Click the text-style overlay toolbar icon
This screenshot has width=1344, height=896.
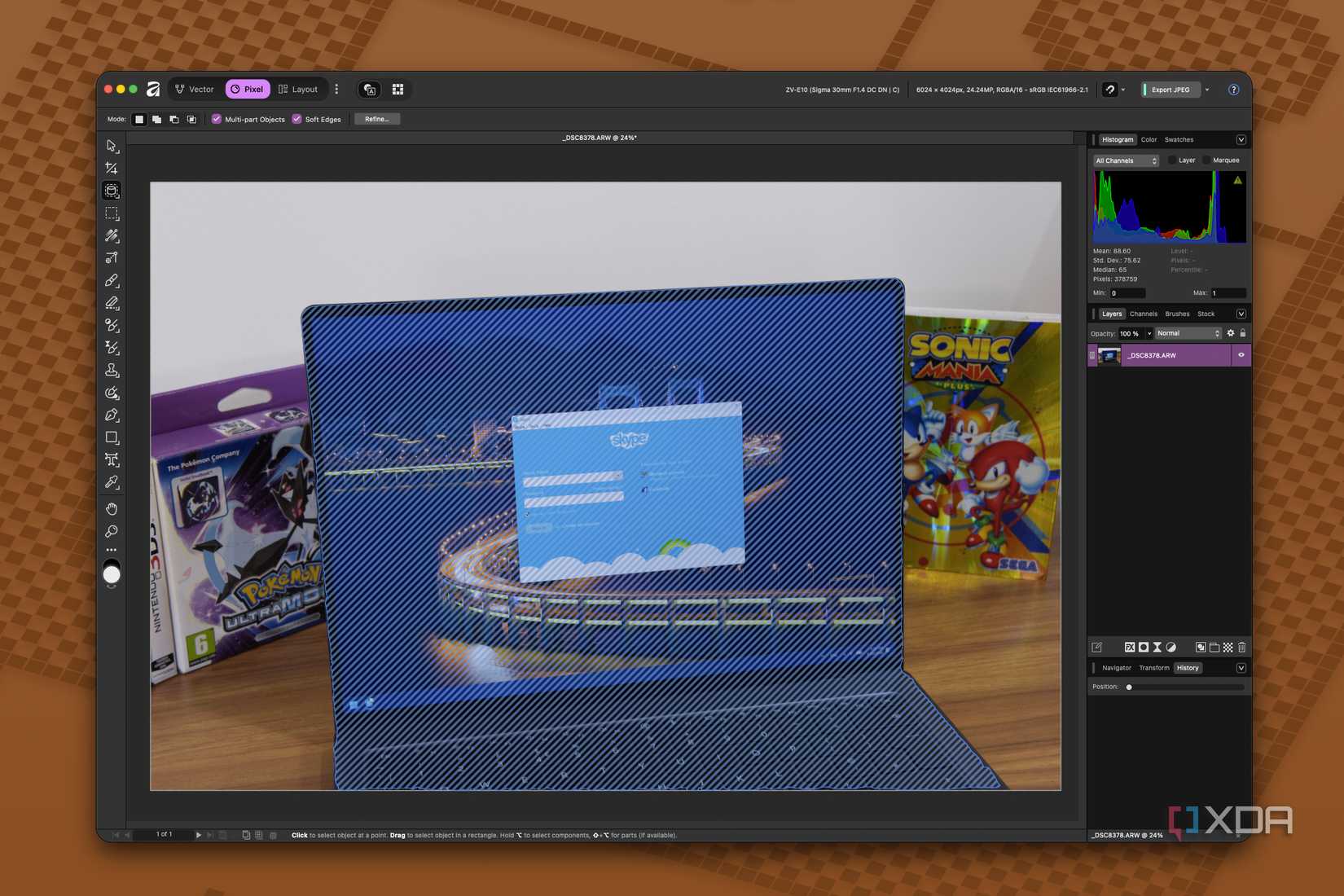pos(370,89)
